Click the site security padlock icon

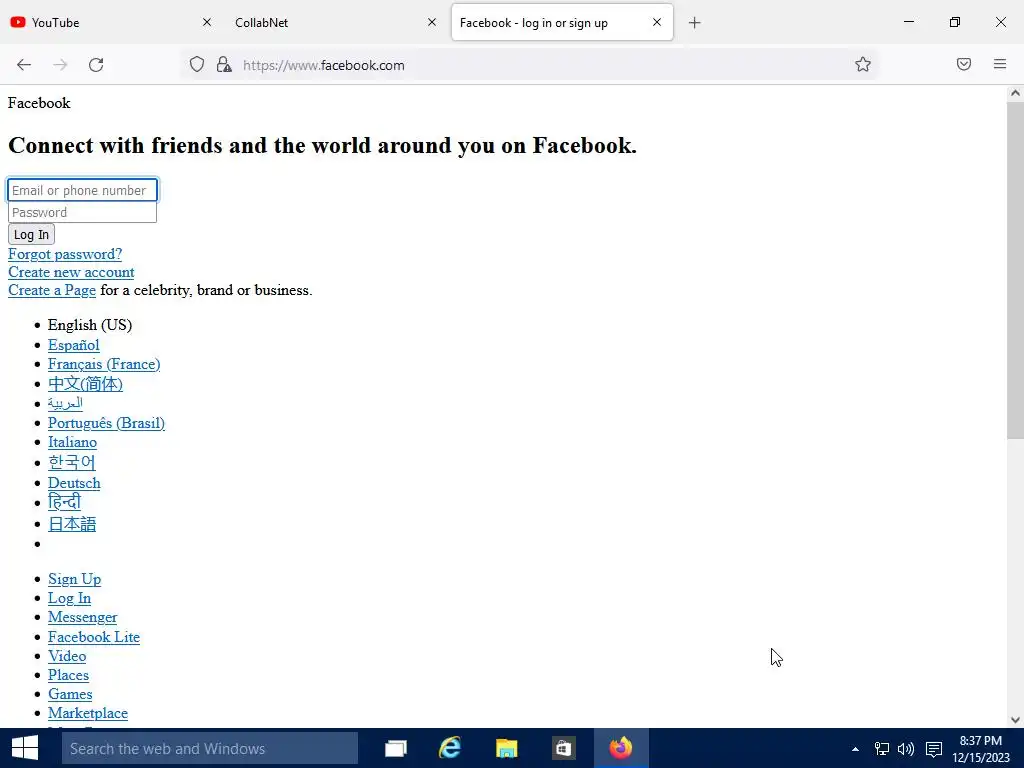(224, 64)
